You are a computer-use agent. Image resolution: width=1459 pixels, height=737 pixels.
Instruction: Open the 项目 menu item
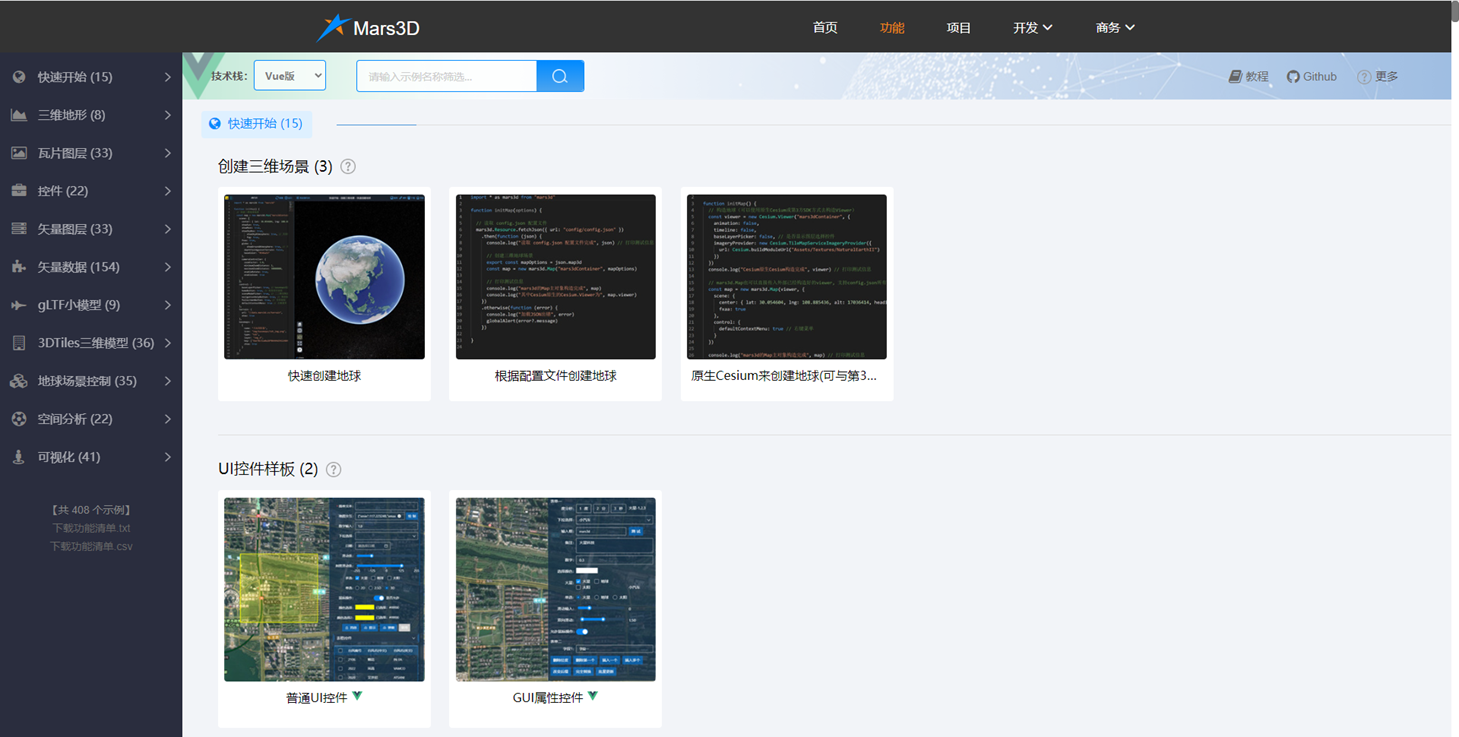959,28
